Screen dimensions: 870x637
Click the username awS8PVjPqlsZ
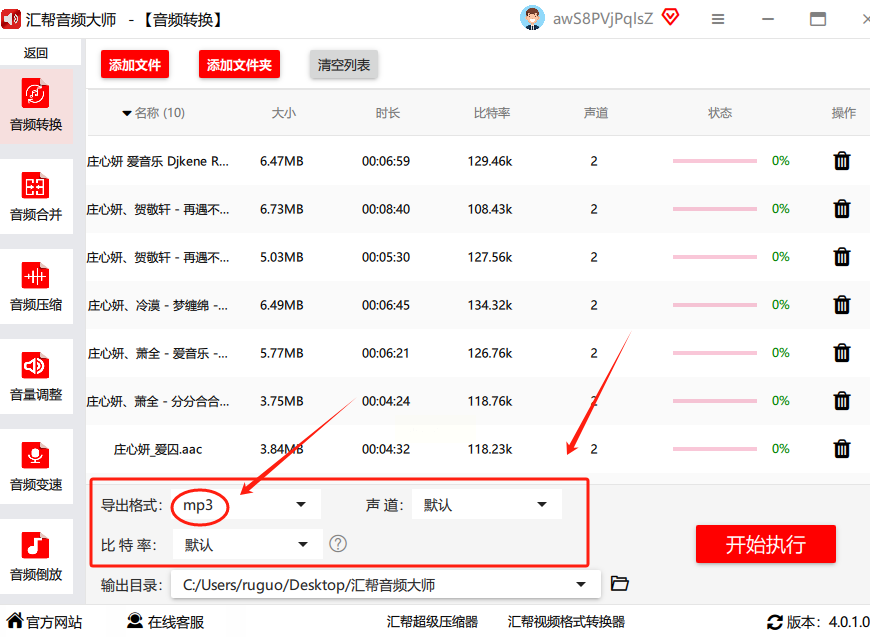603,18
